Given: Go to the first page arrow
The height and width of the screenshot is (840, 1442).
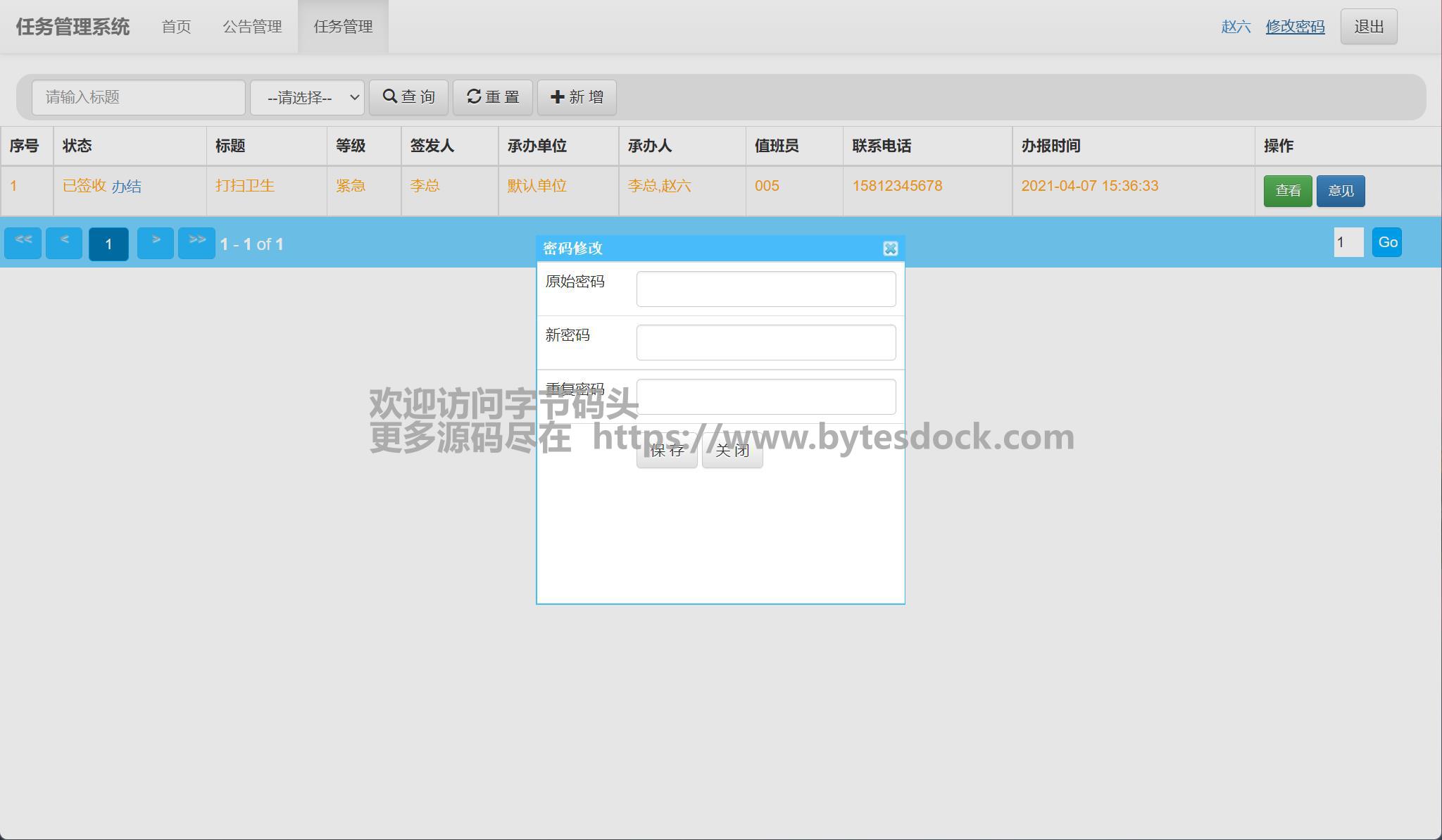Looking at the screenshot, I should click(23, 244).
